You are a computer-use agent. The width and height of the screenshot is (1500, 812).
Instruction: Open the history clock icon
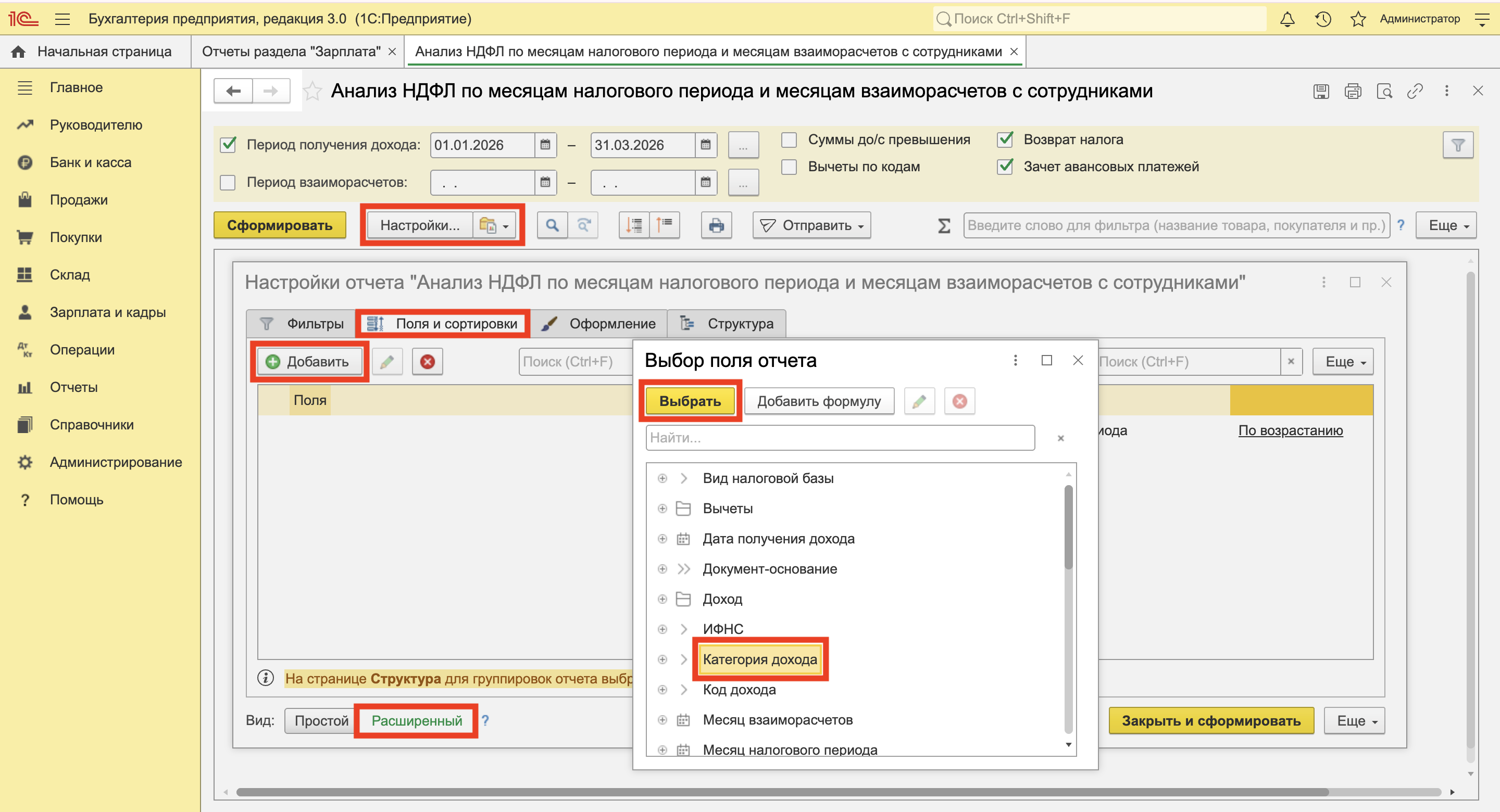tap(1322, 19)
